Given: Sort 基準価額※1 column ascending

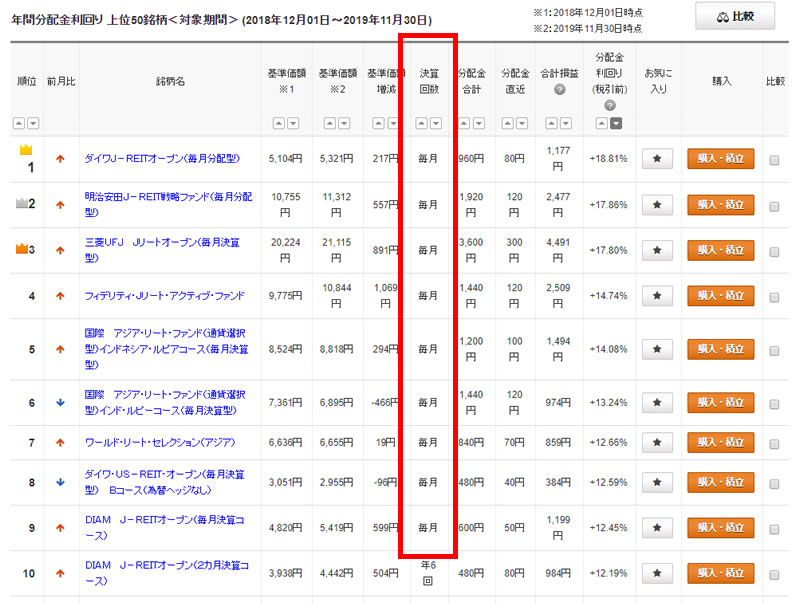Looking at the screenshot, I should tap(277, 123).
